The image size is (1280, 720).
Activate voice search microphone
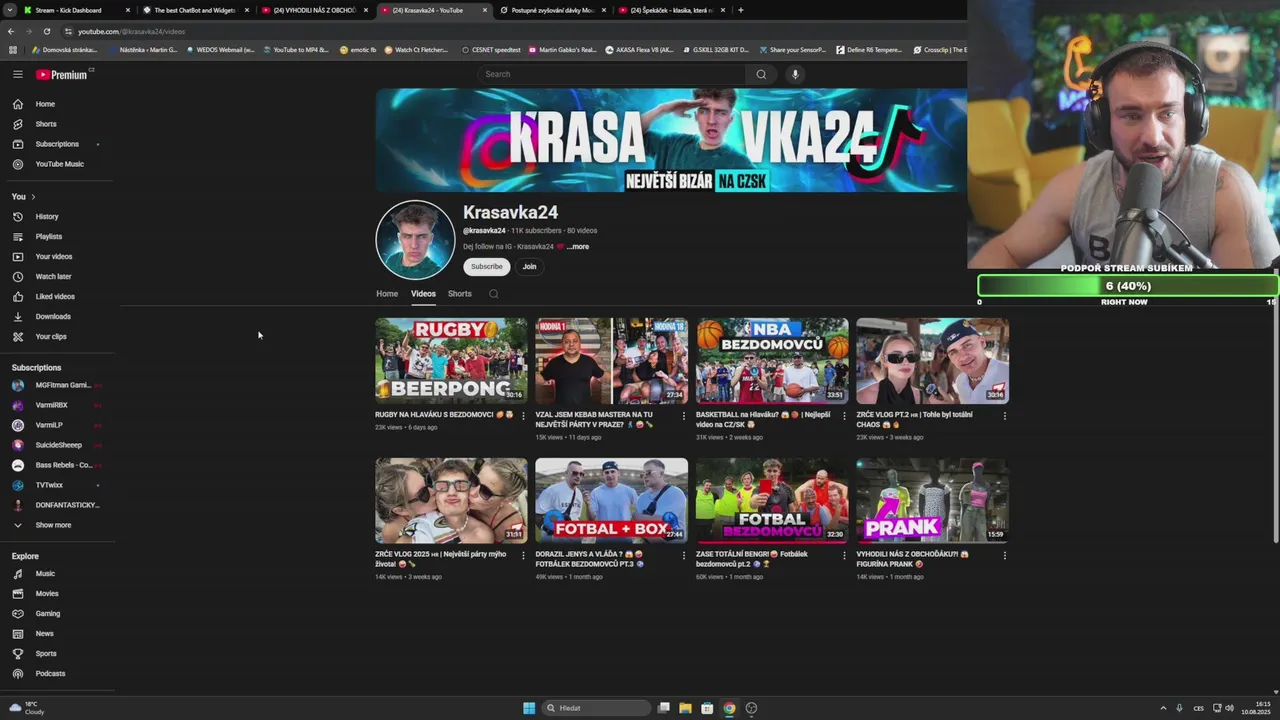[795, 74]
